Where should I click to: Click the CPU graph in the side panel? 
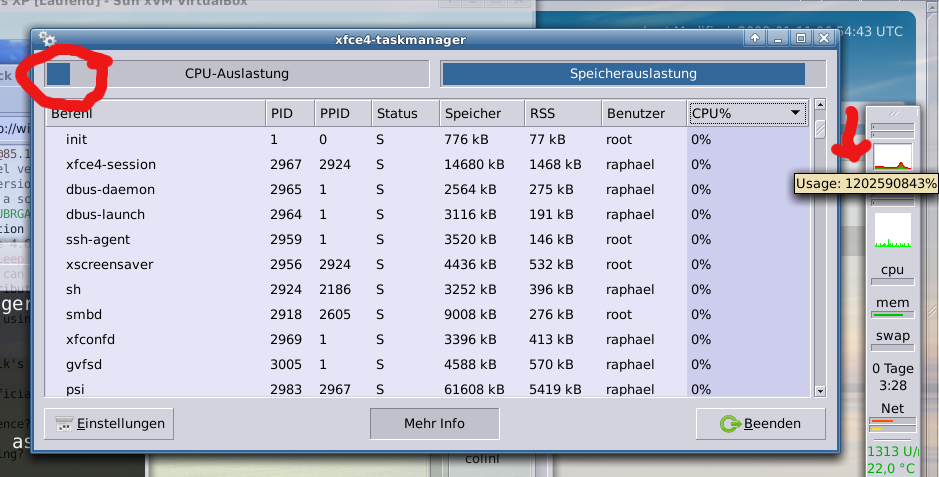click(x=892, y=154)
